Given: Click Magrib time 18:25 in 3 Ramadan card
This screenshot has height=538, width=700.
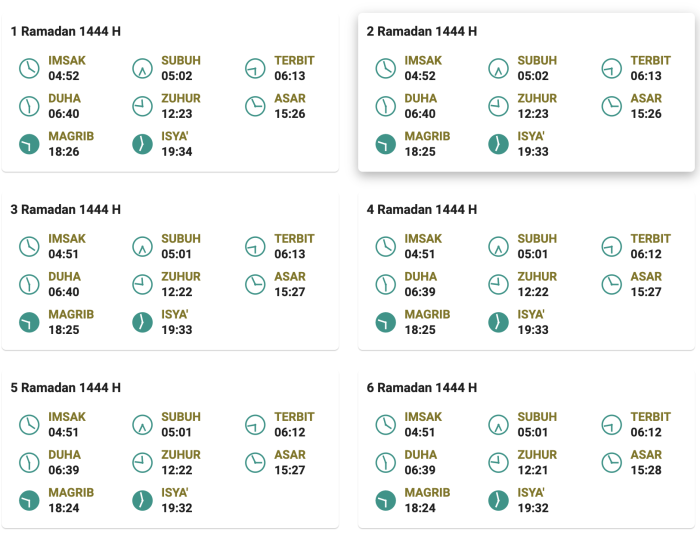Looking at the screenshot, I should 64,329.
